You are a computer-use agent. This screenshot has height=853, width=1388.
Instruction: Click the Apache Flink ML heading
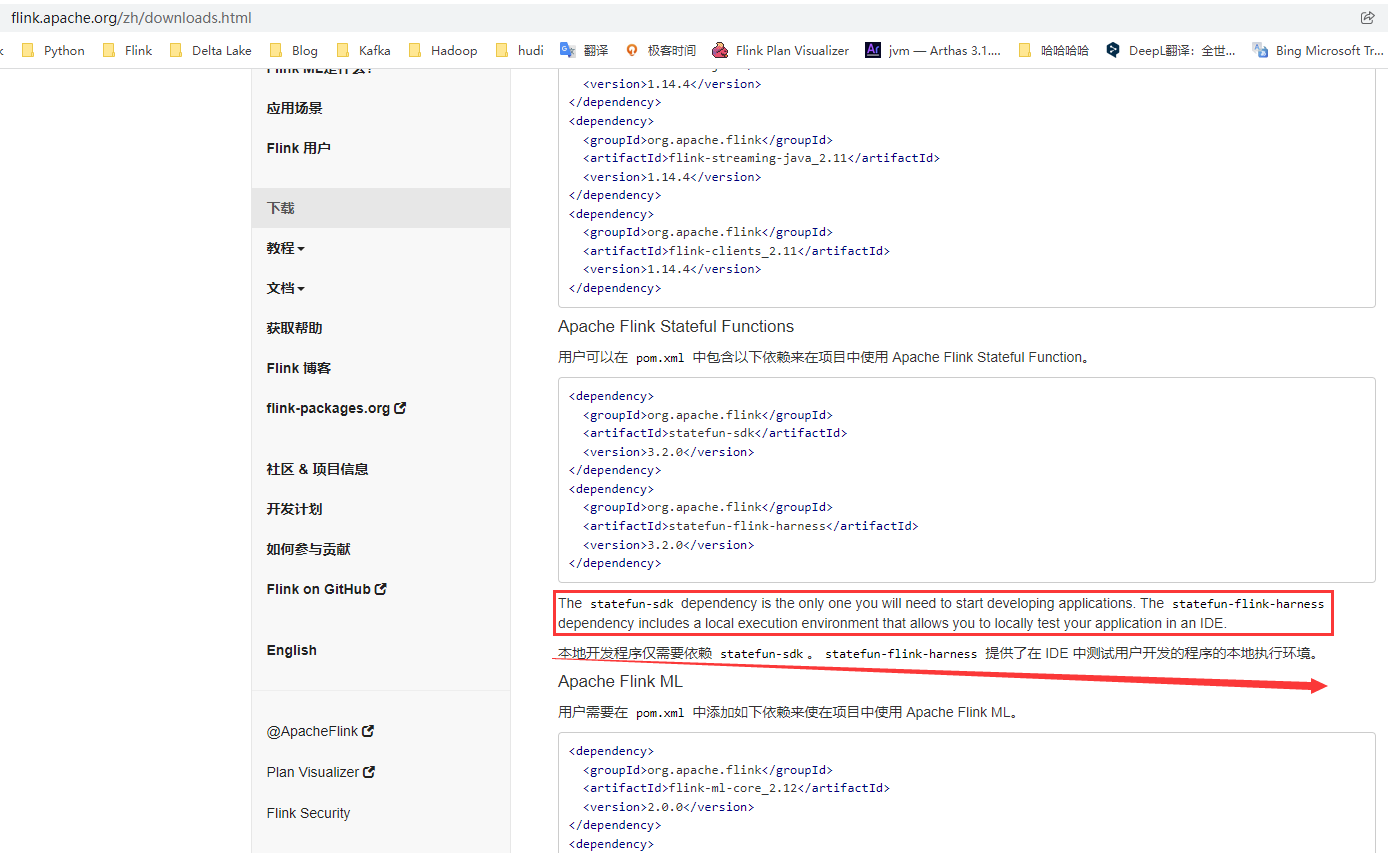click(620, 681)
